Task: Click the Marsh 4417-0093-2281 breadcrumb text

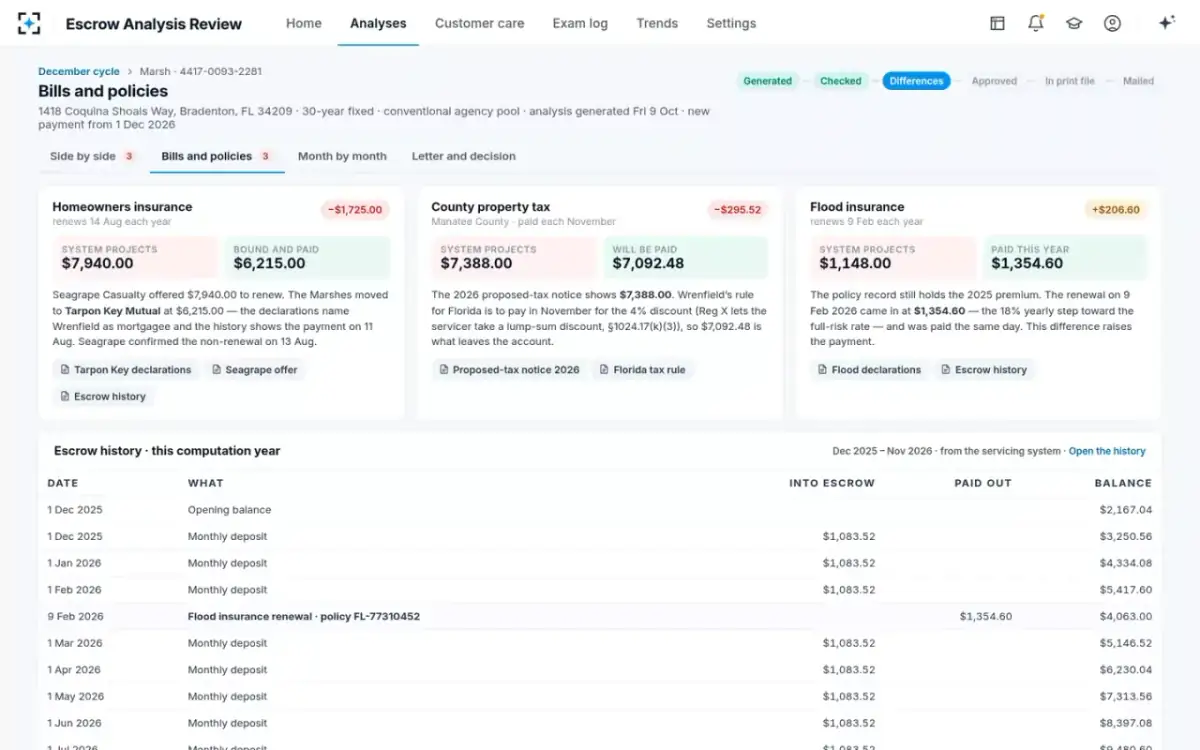Action: click(x=201, y=72)
